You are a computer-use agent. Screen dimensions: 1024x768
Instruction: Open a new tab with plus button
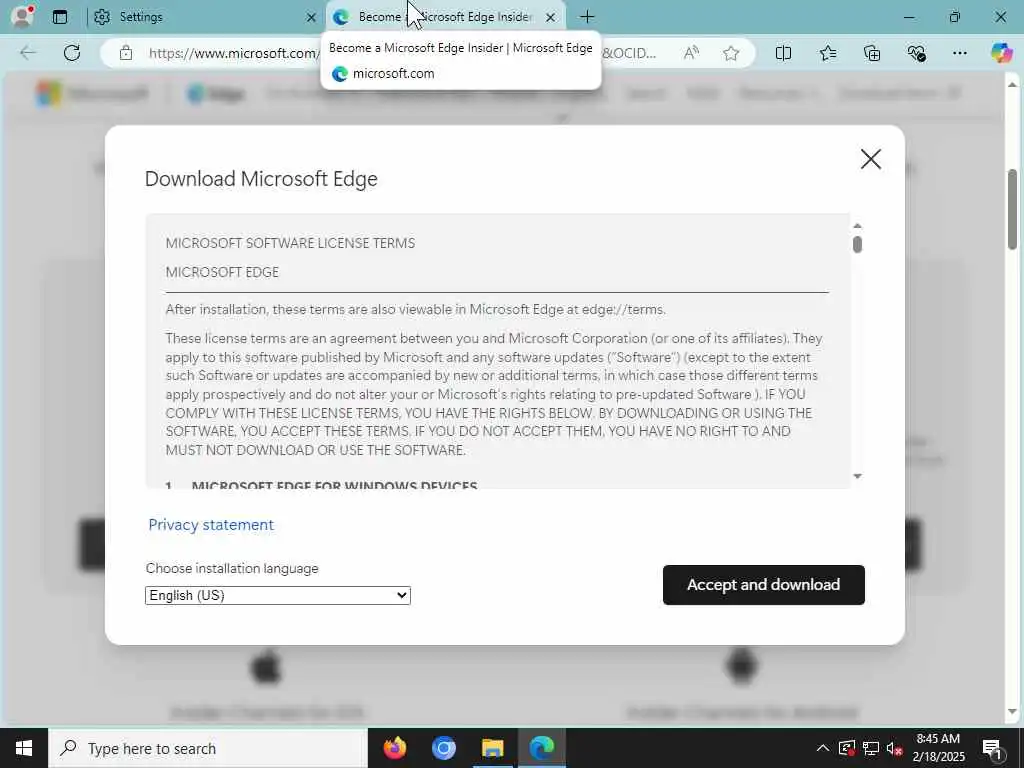point(587,17)
